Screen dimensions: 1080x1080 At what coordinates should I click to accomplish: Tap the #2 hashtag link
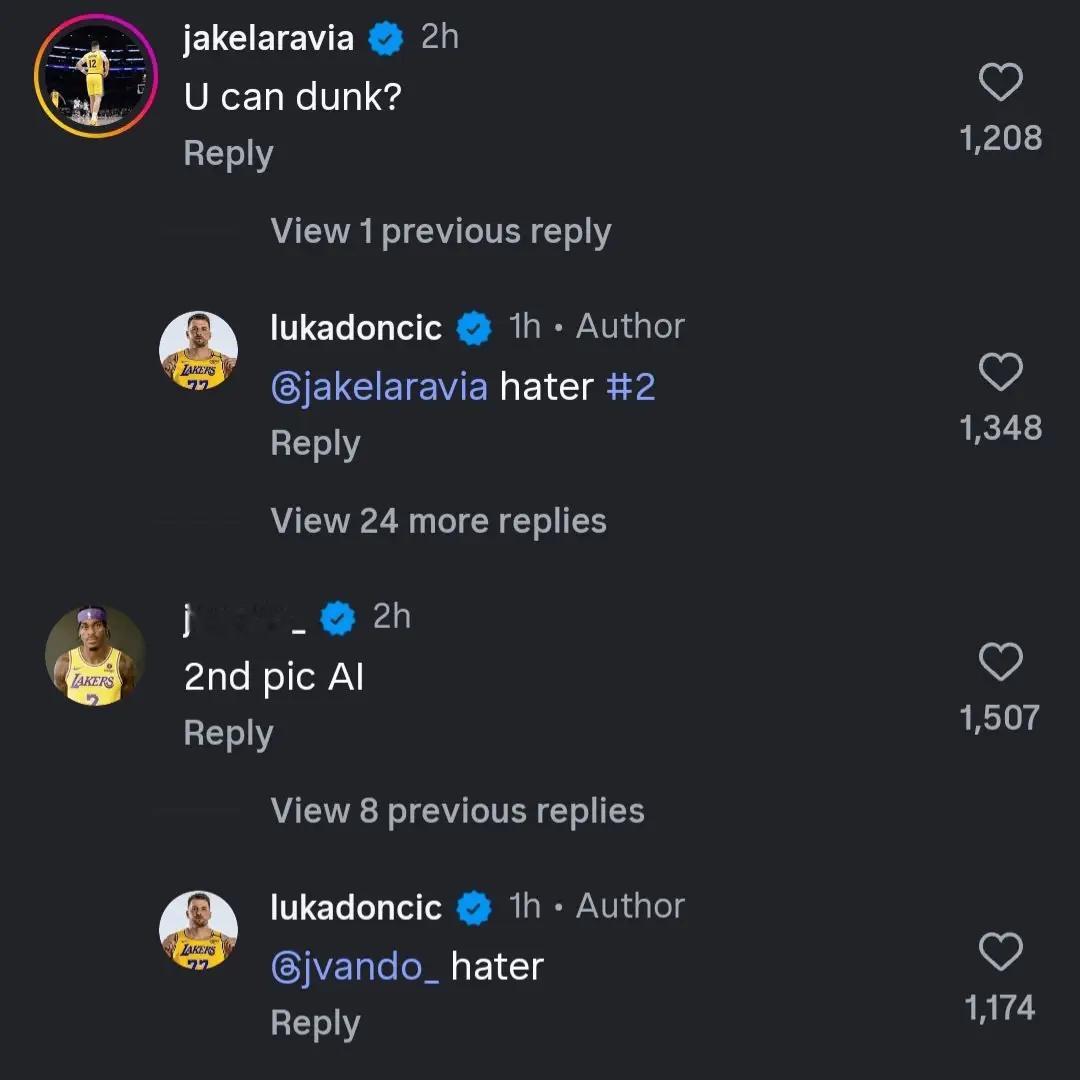[630, 387]
